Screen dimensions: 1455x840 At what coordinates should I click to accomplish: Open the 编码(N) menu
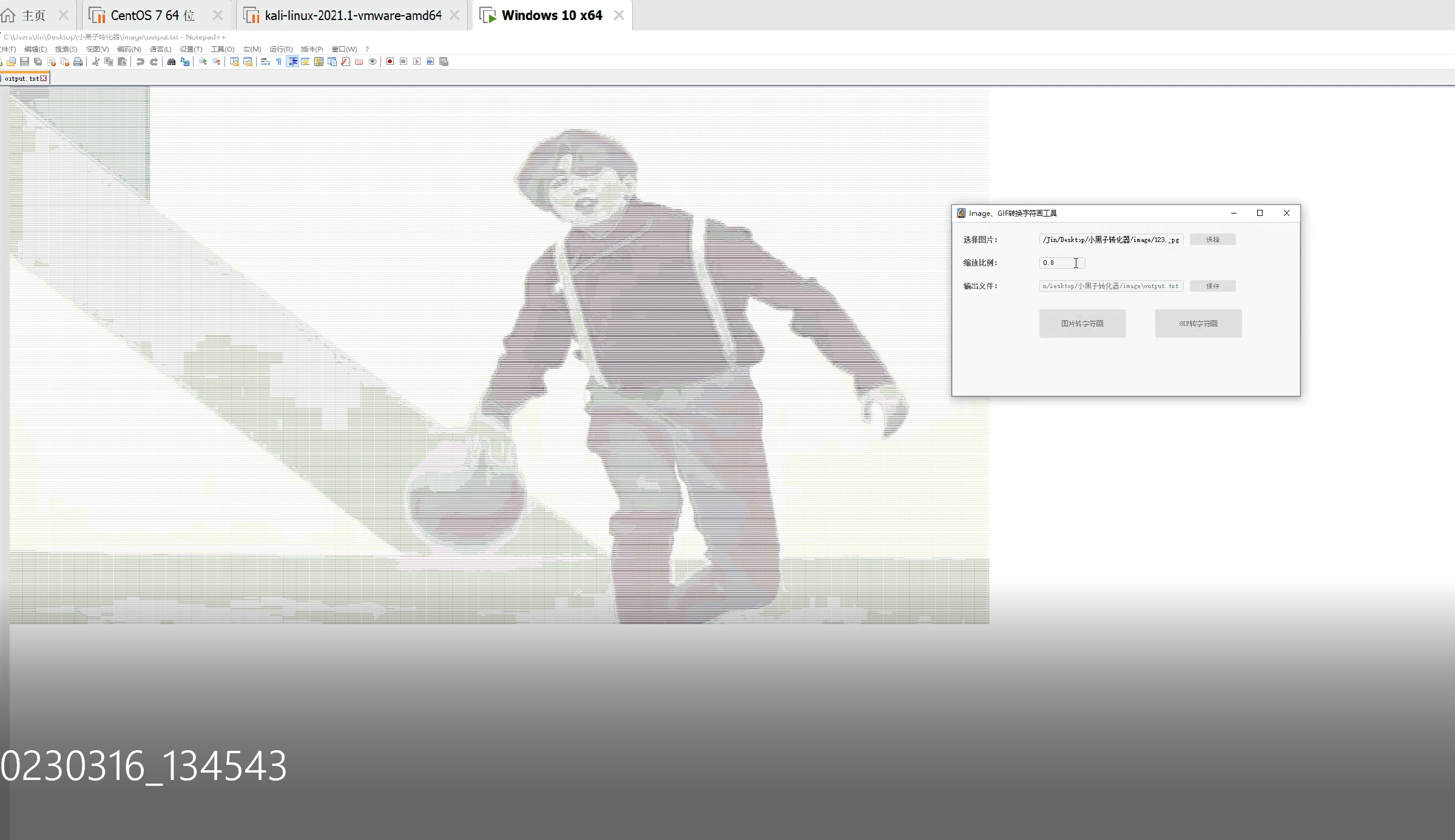click(x=129, y=49)
